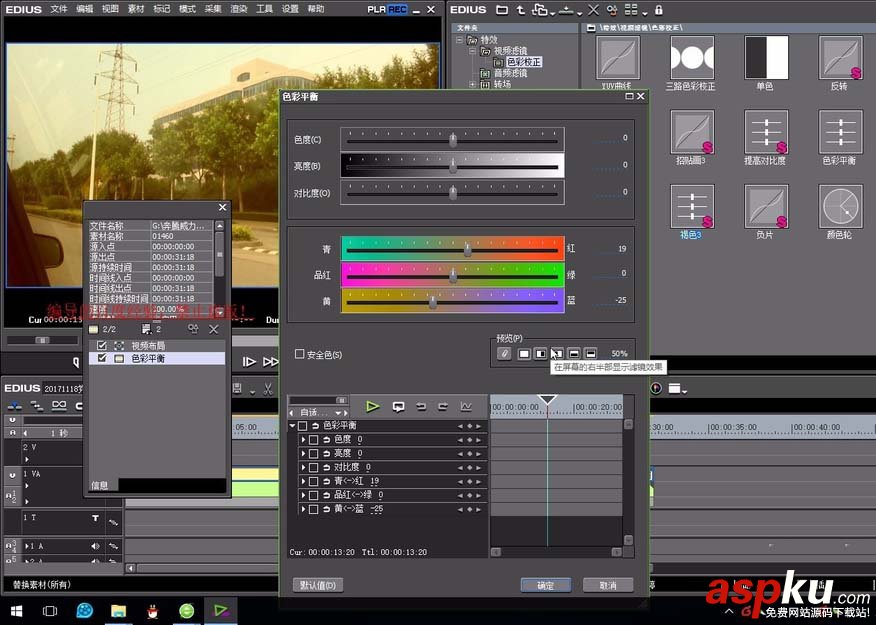This screenshot has width=876, height=625.
Task: Click the 默认值(D) button
Action: coord(318,585)
